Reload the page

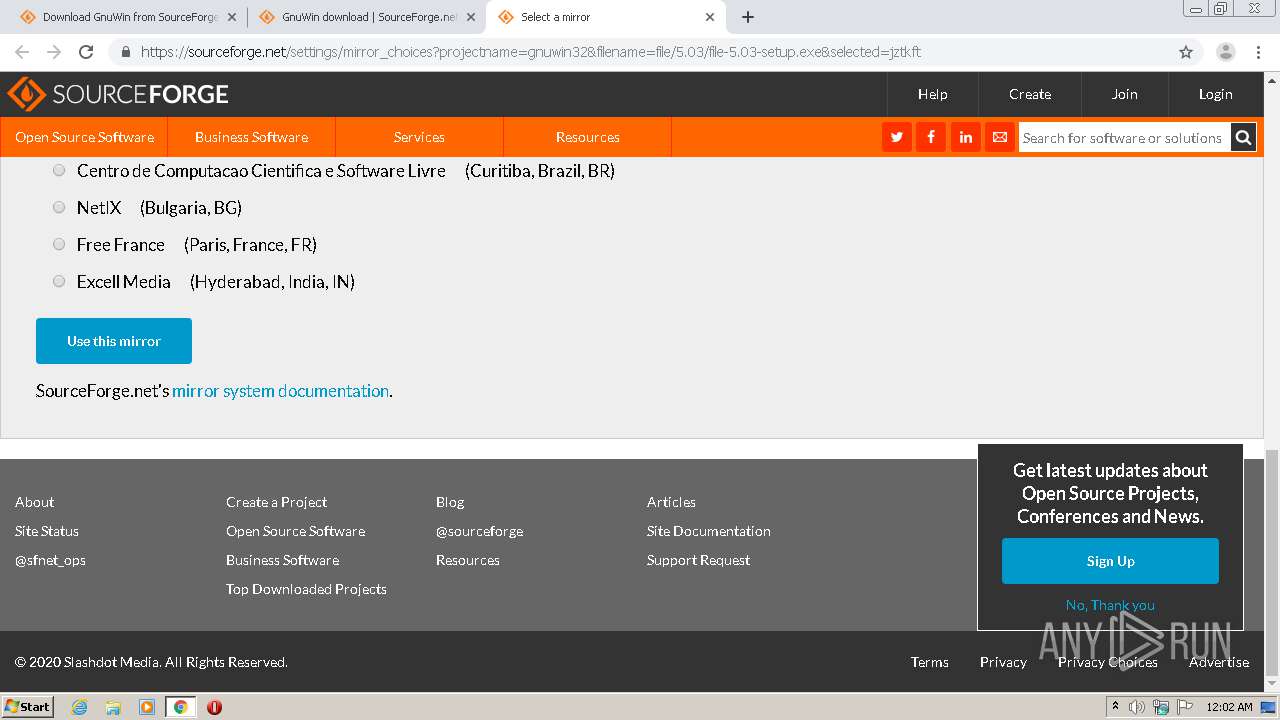(86, 52)
